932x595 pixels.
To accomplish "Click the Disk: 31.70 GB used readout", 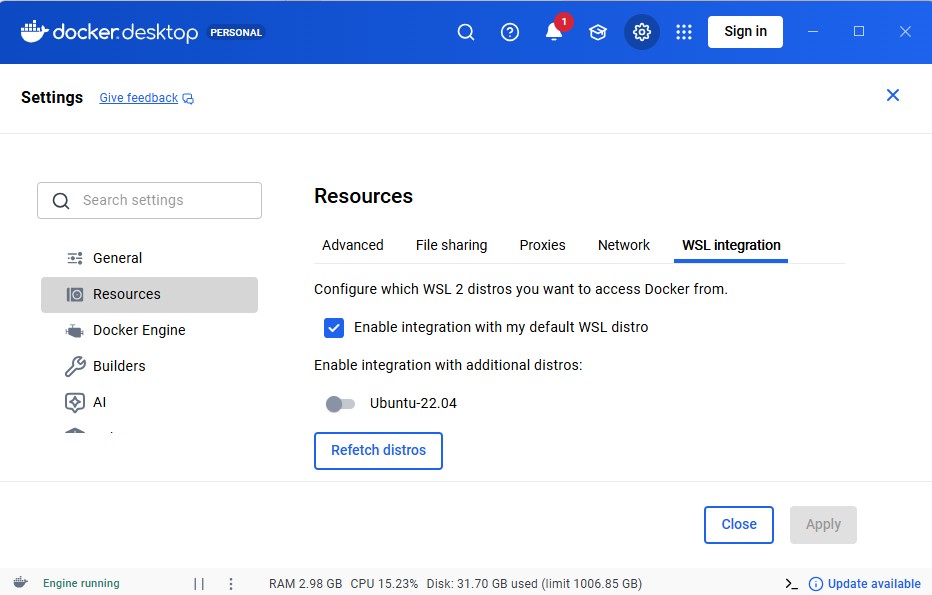I will (x=482, y=584).
